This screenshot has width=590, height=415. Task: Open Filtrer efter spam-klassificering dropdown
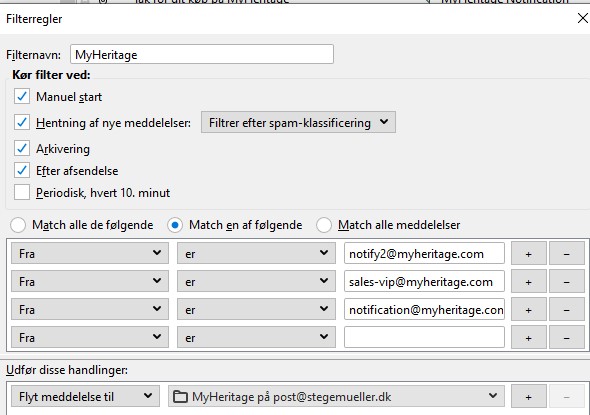click(298, 122)
